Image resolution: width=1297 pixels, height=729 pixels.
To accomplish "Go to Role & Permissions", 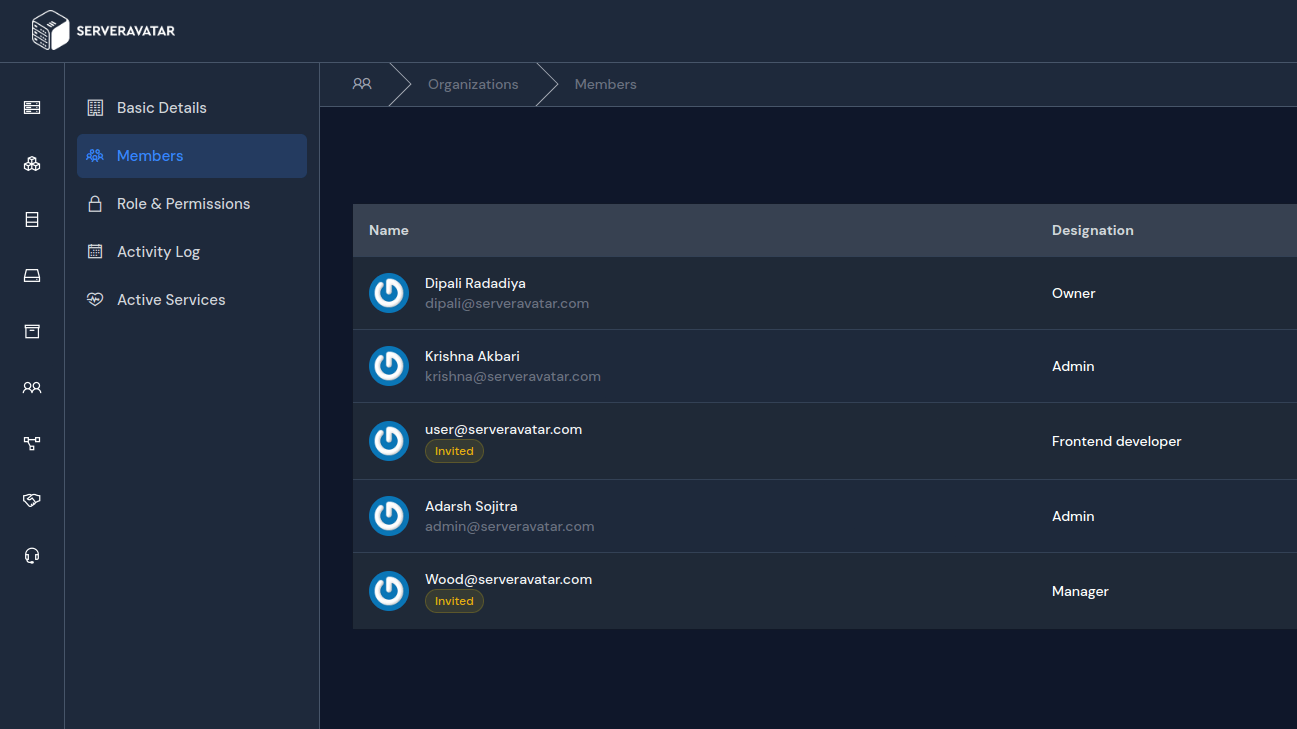I will (183, 204).
